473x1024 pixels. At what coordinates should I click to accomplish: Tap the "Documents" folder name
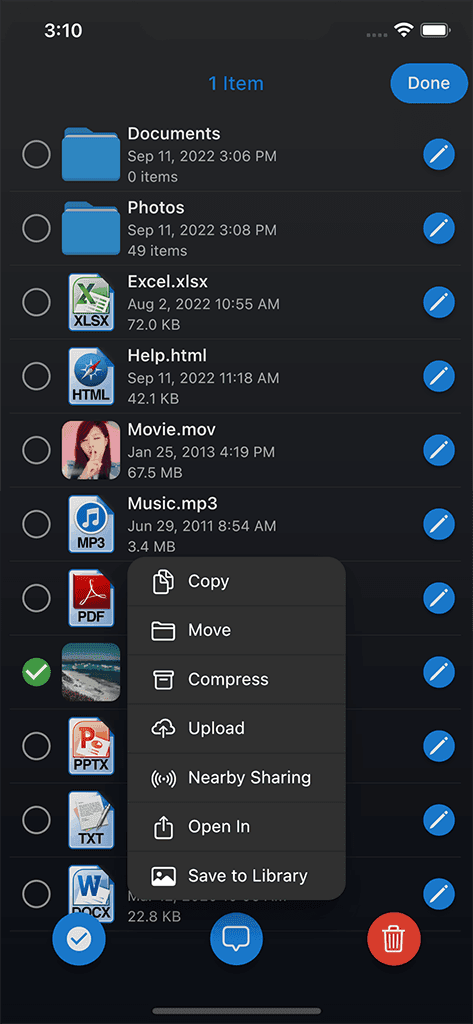pos(174,134)
